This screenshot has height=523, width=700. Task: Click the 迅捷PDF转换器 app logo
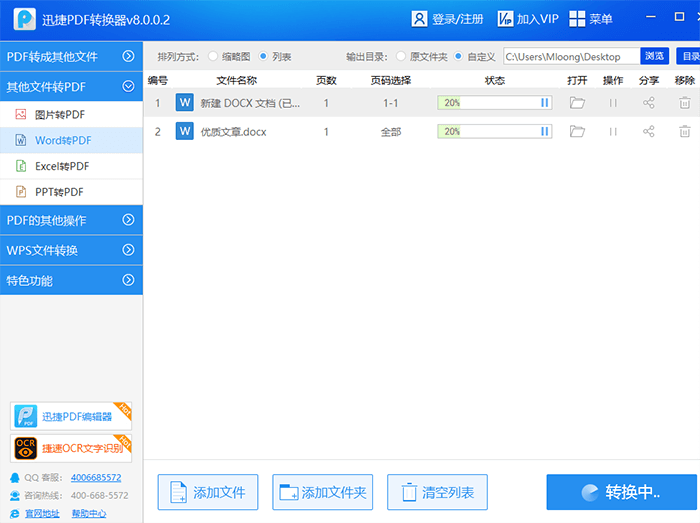click(x=25, y=19)
